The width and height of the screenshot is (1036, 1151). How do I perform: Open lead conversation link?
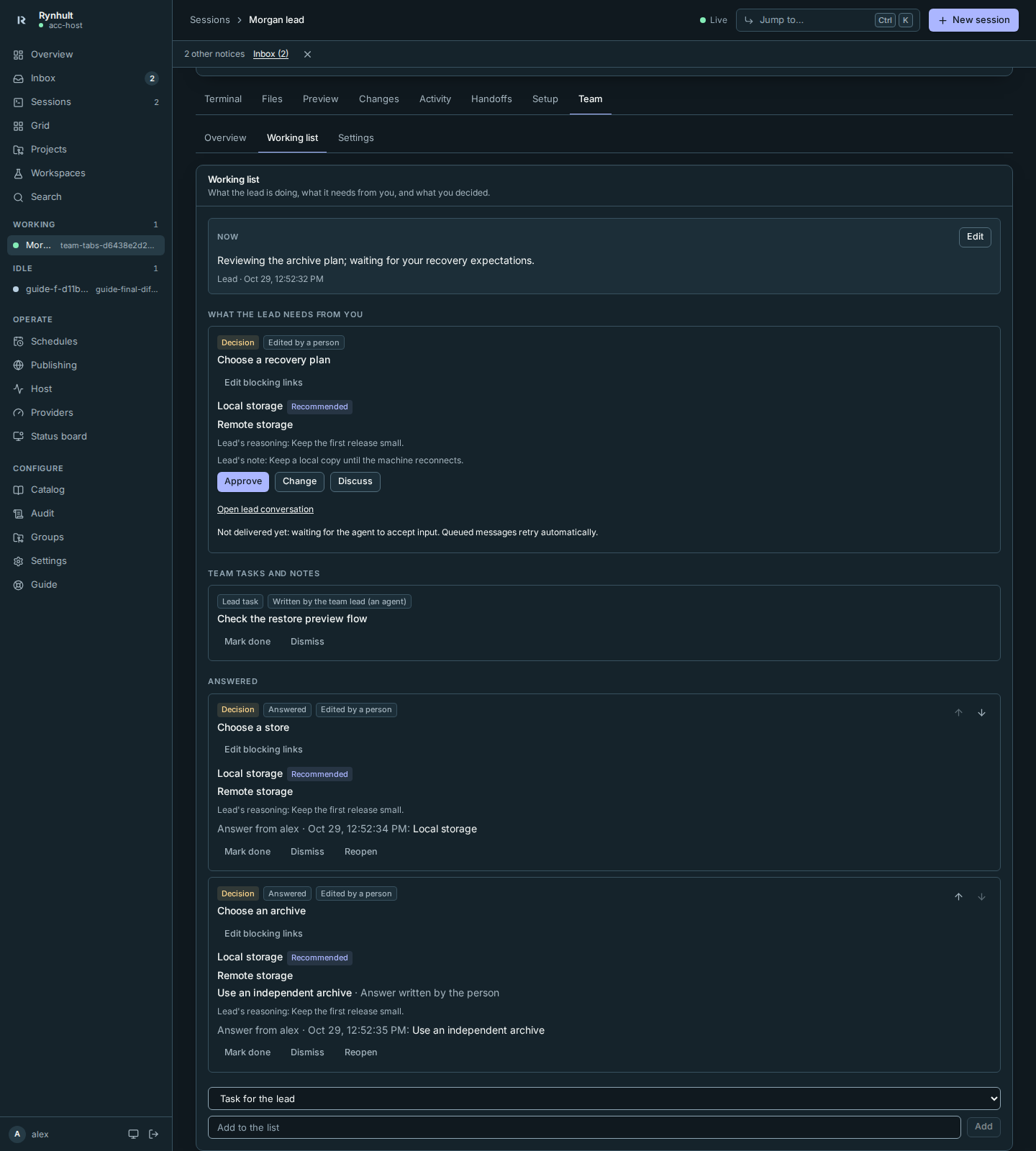[265, 509]
